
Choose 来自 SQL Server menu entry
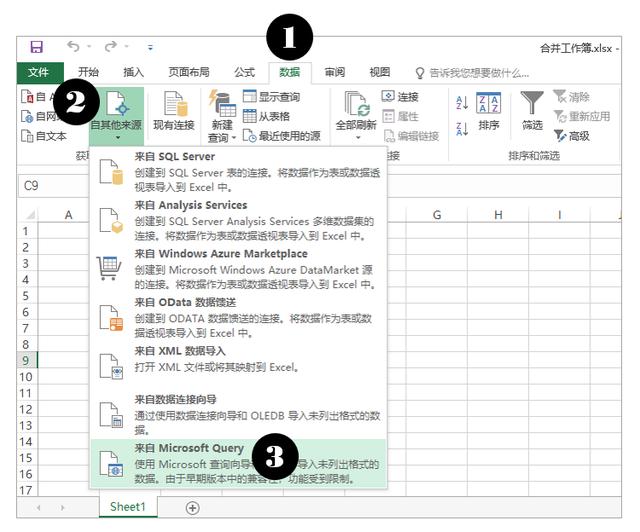click(x=238, y=172)
